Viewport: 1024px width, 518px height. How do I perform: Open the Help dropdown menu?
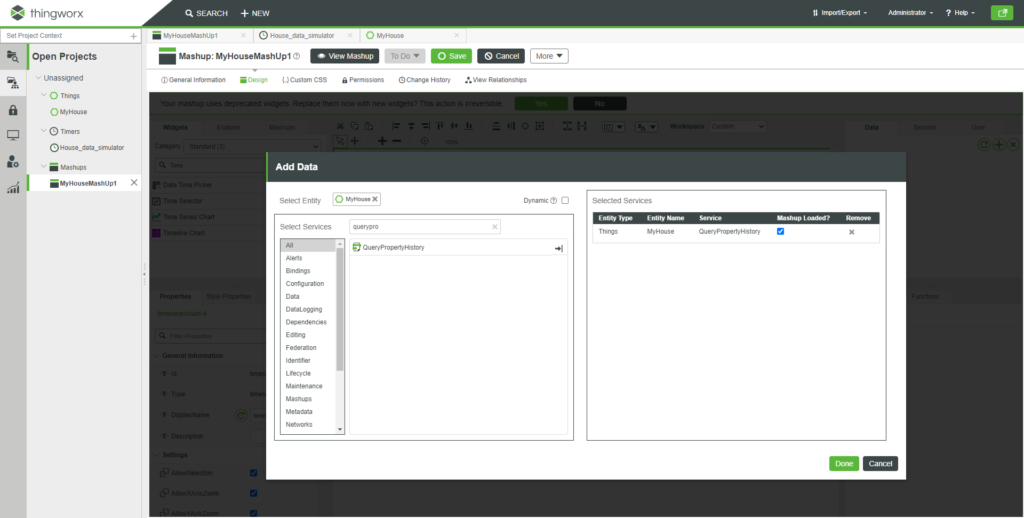pyautogui.click(x=960, y=13)
